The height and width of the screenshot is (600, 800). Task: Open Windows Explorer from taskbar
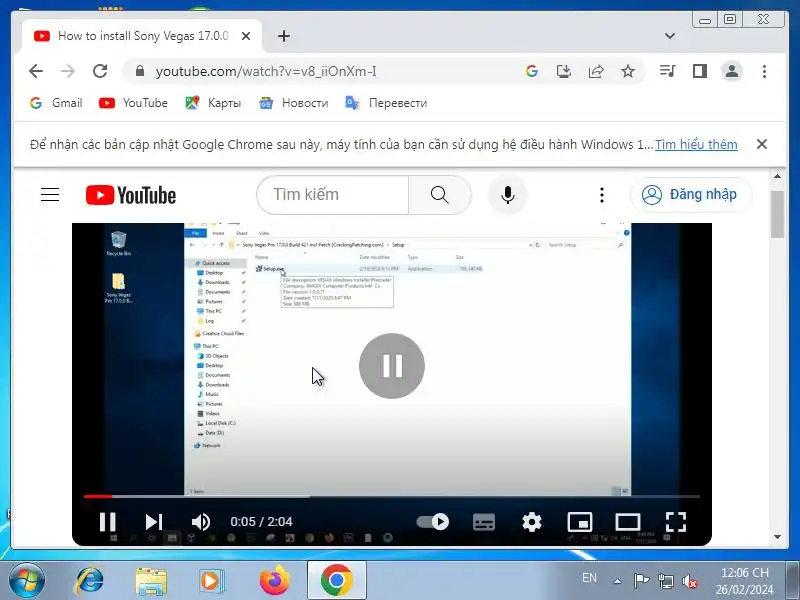[x=151, y=581]
